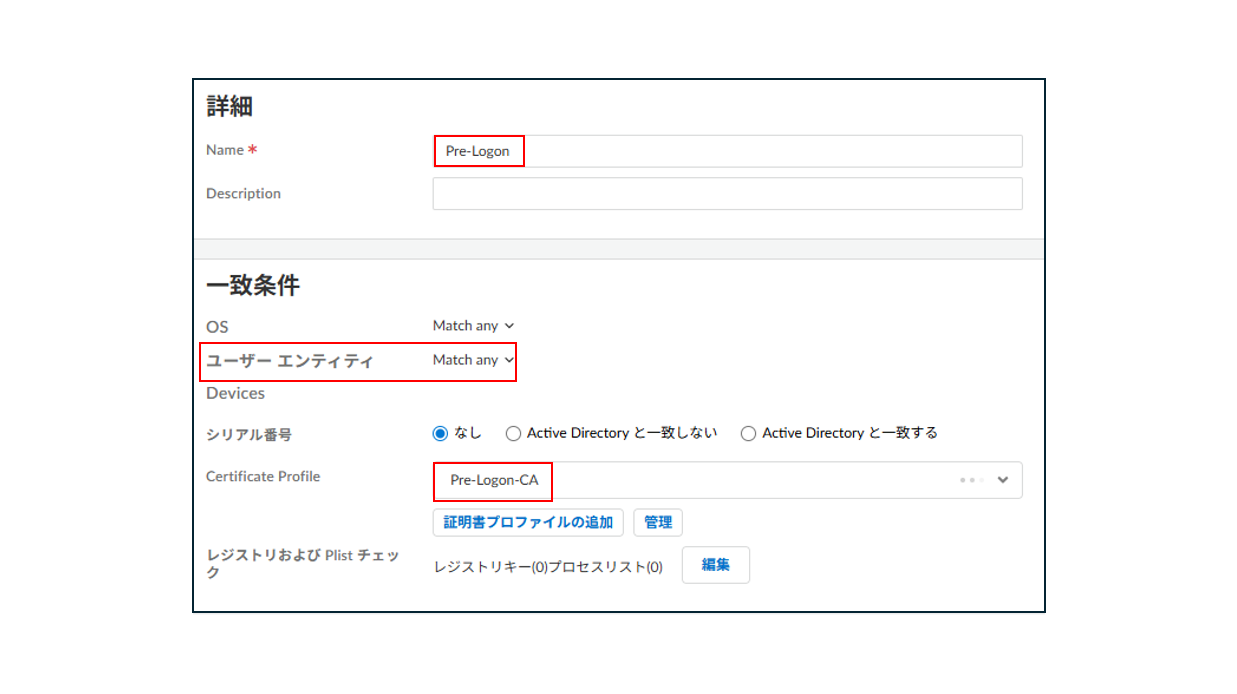The image size is (1237, 694).
Task: Click the red required asterisk beside Name
Action: [x=253, y=150]
